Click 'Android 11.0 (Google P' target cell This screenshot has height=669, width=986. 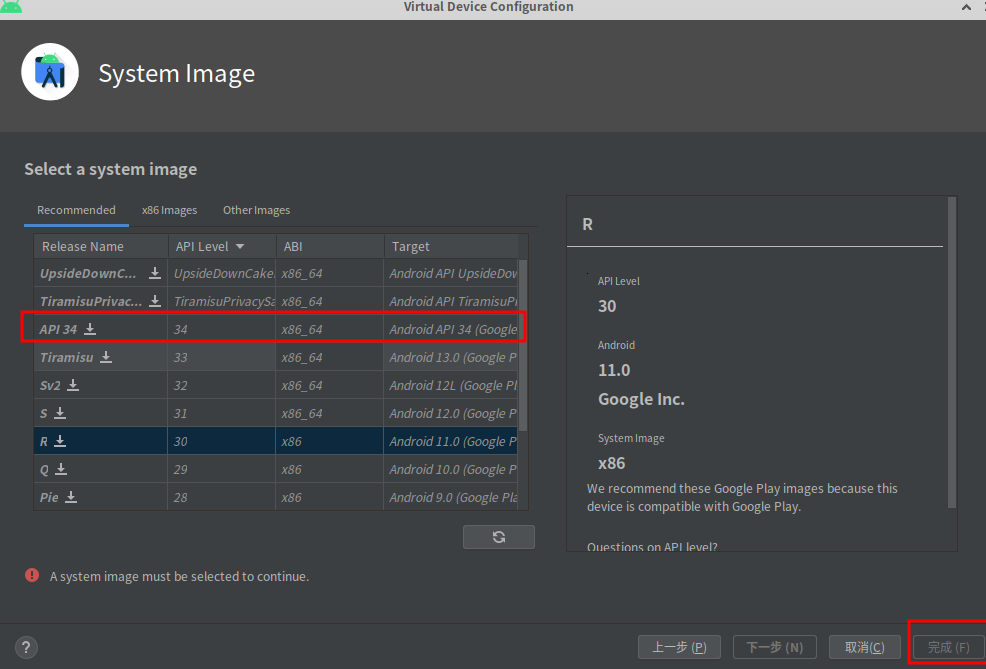[451, 441]
